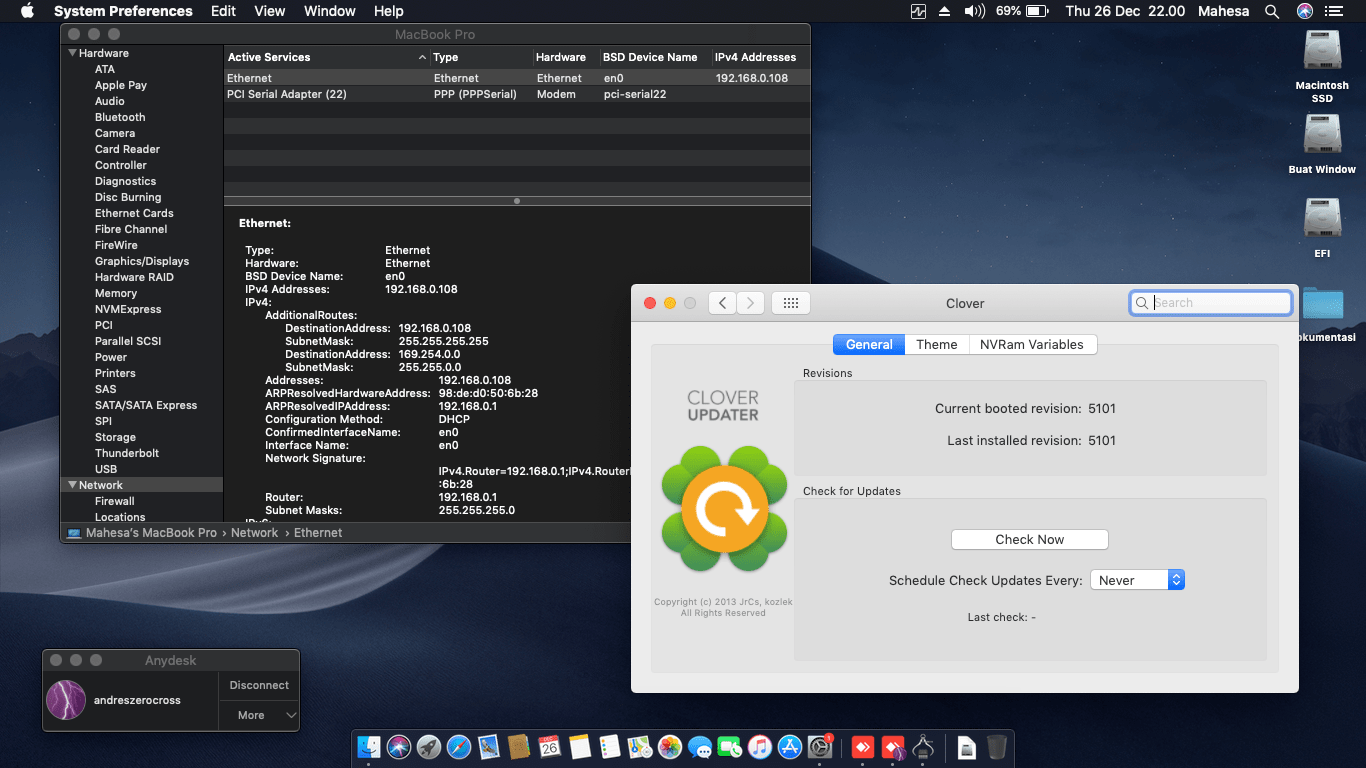Screen dimensions: 1366x768
Task: Select Bluetooth in the Hardware sidebar
Action: tap(120, 117)
